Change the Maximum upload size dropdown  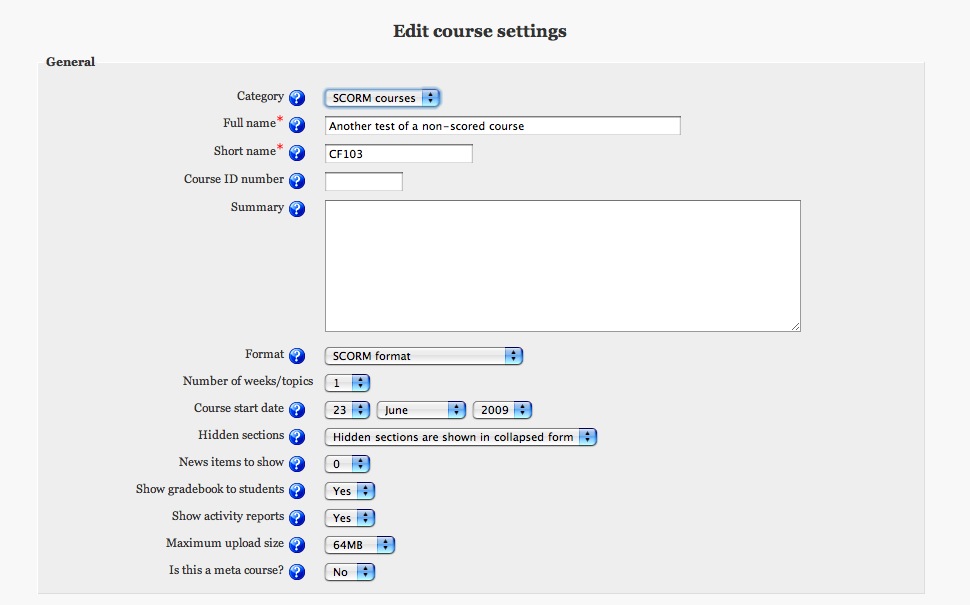(x=360, y=545)
